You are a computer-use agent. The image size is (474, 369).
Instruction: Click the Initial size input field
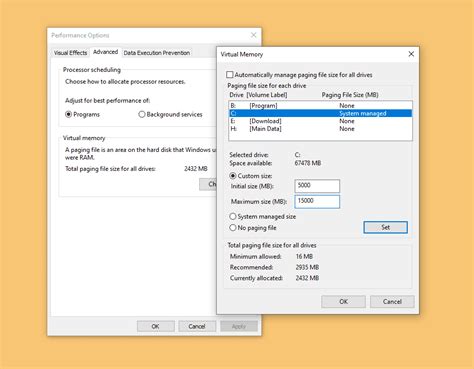(x=317, y=186)
